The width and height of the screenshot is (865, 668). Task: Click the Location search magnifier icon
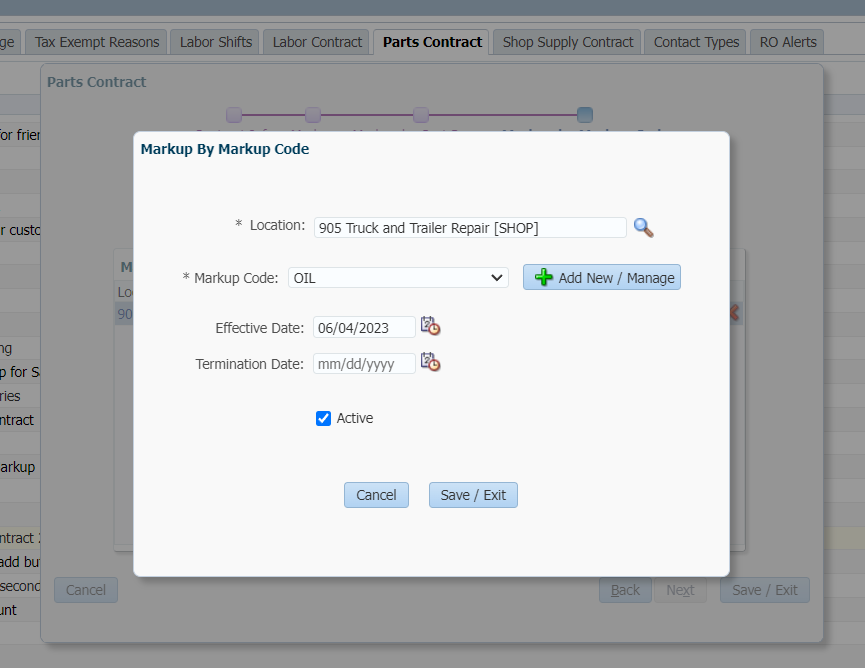click(644, 228)
